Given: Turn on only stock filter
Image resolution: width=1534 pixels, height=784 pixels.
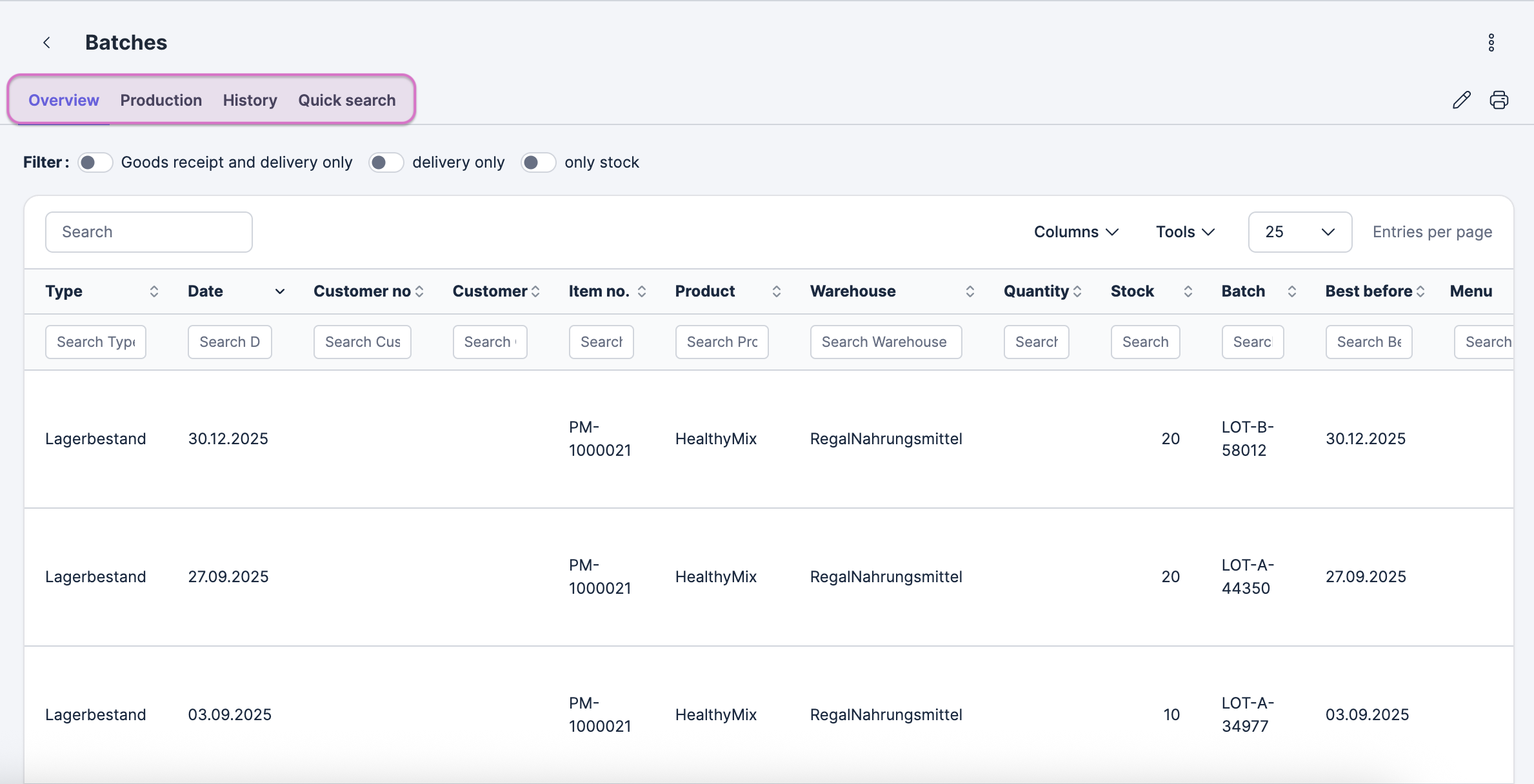Looking at the screenshot, I should click(x=538, y=162).
